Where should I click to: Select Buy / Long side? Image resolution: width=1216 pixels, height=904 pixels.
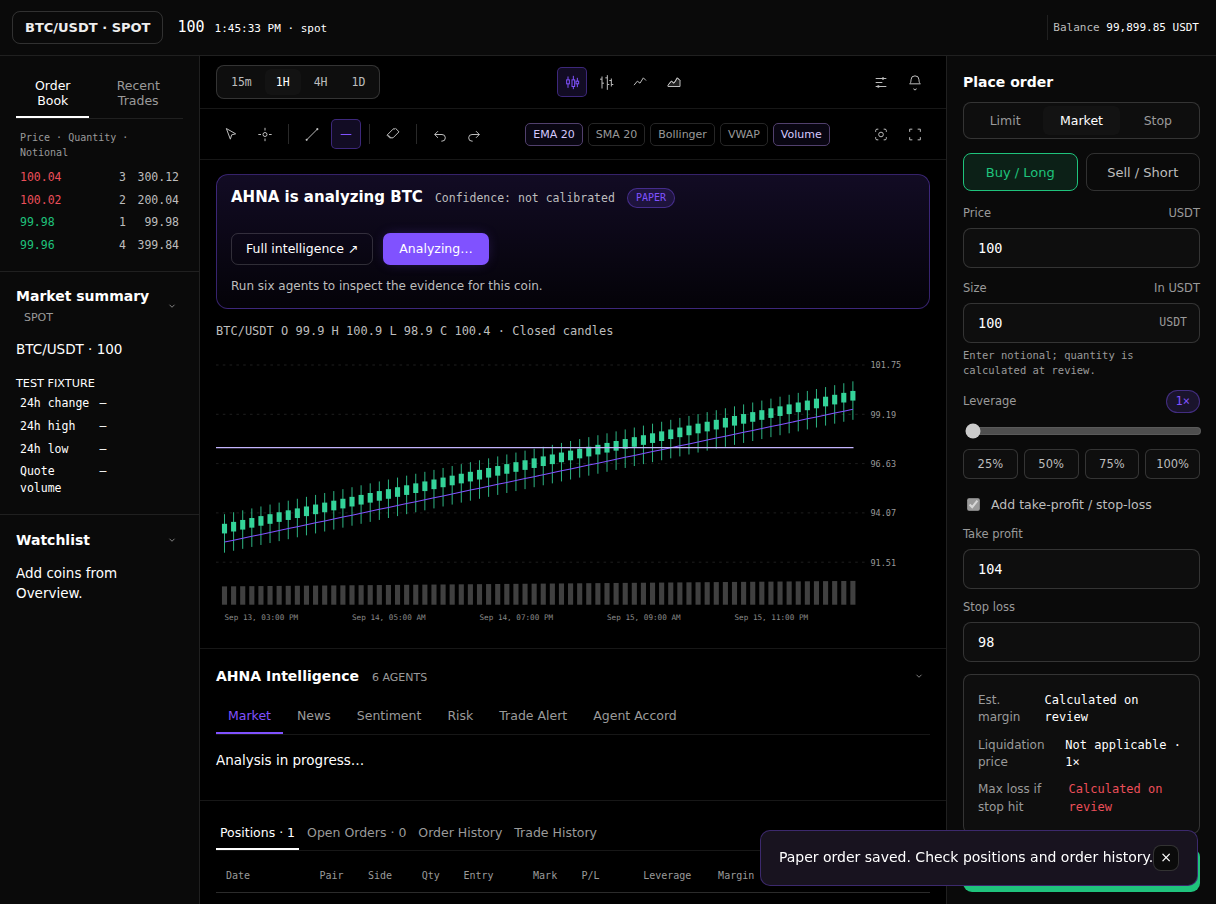click(1020, 172)
